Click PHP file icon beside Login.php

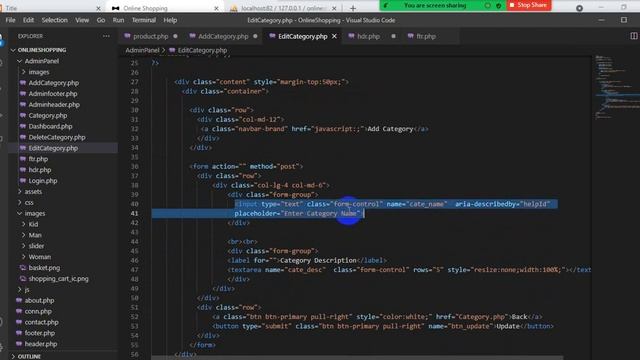pos(23,180)
